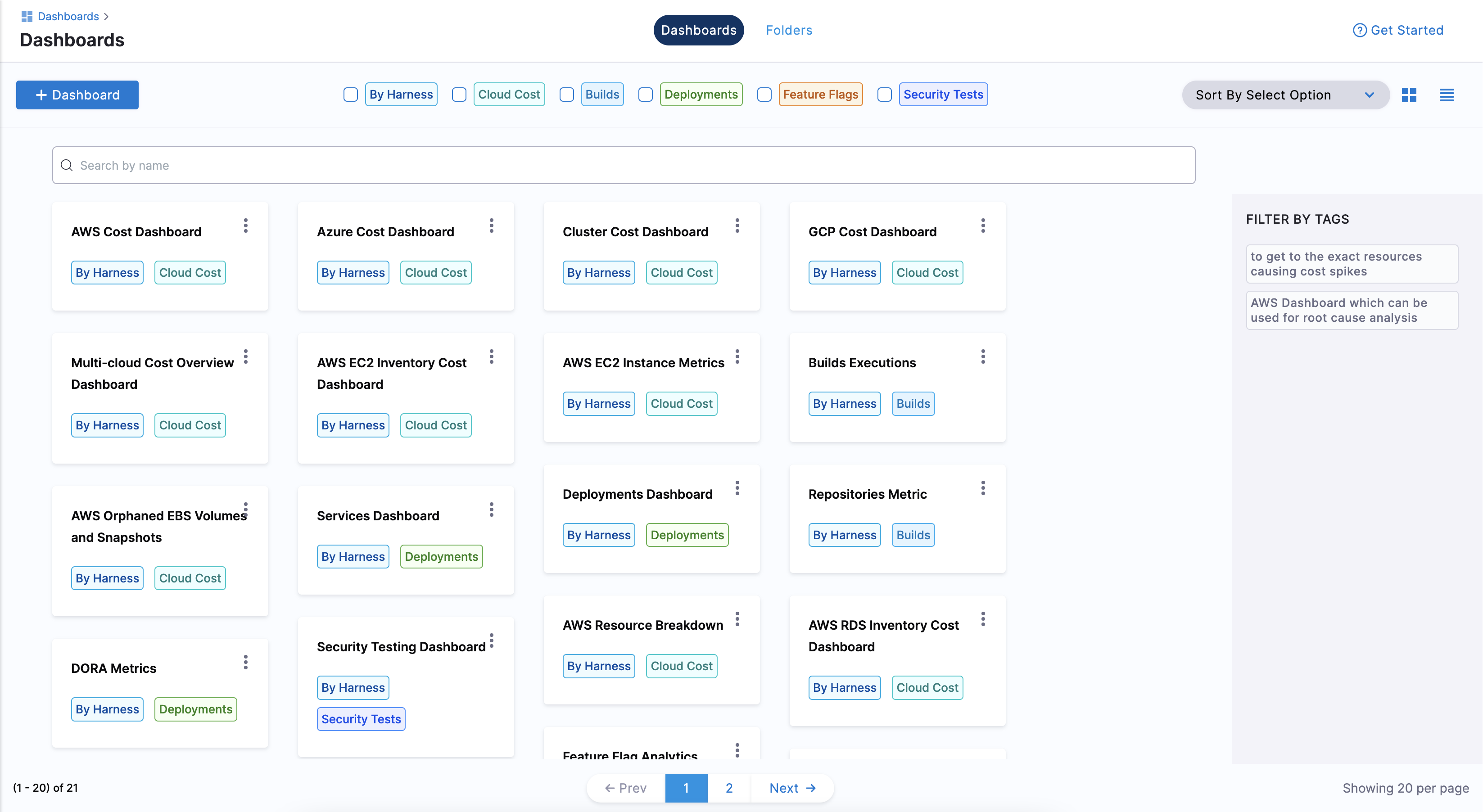Check the Feature Flags filter checkbox
The width and height of the screenshot is (1483, 812).
tap(764, 95)
